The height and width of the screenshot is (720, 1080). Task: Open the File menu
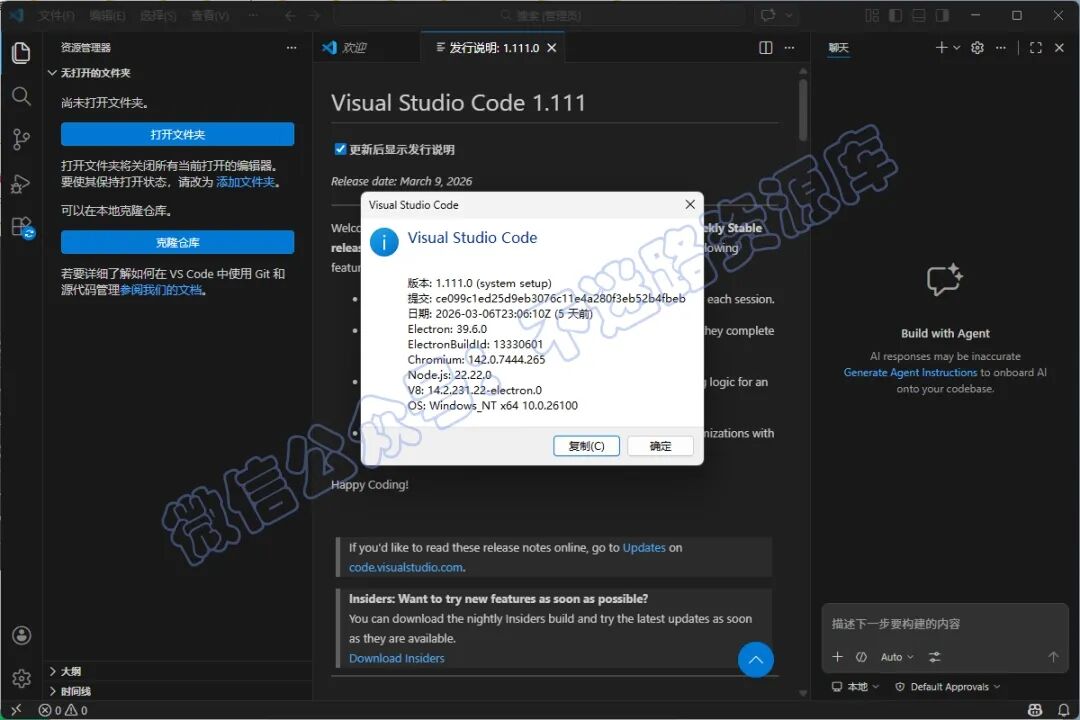point(56,15)
